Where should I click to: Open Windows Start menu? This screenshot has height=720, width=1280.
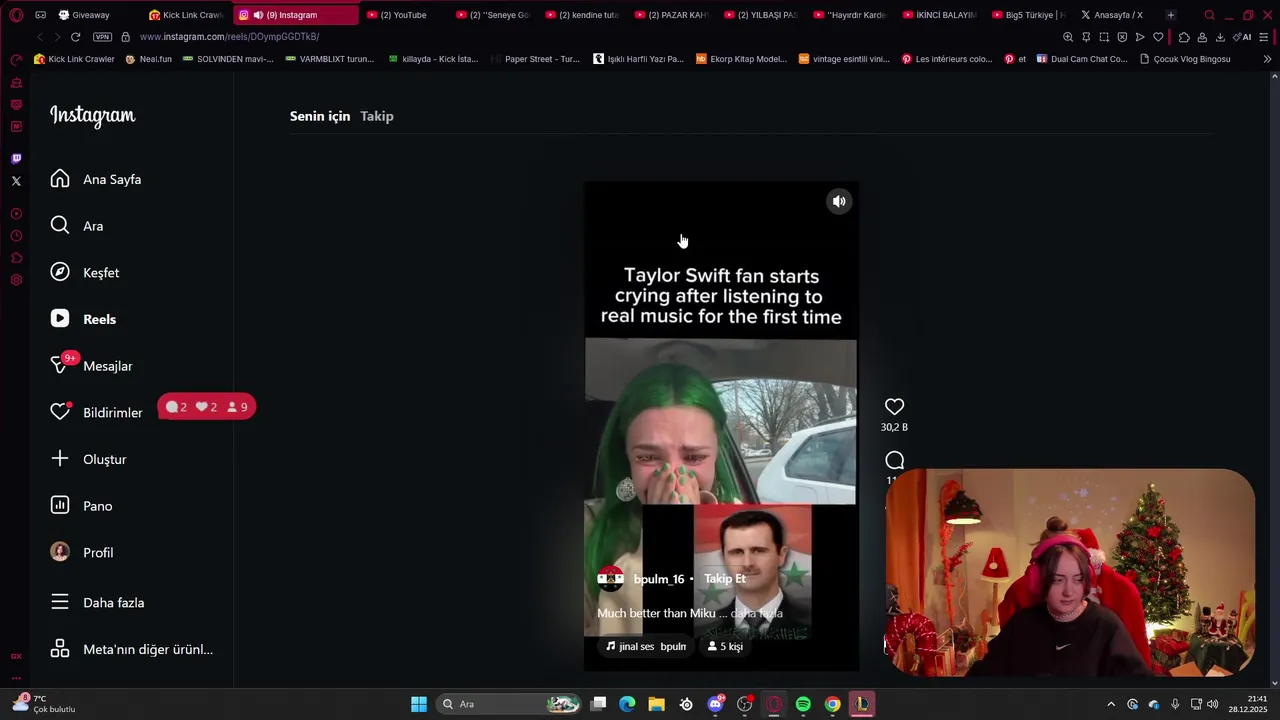point(419,704)
